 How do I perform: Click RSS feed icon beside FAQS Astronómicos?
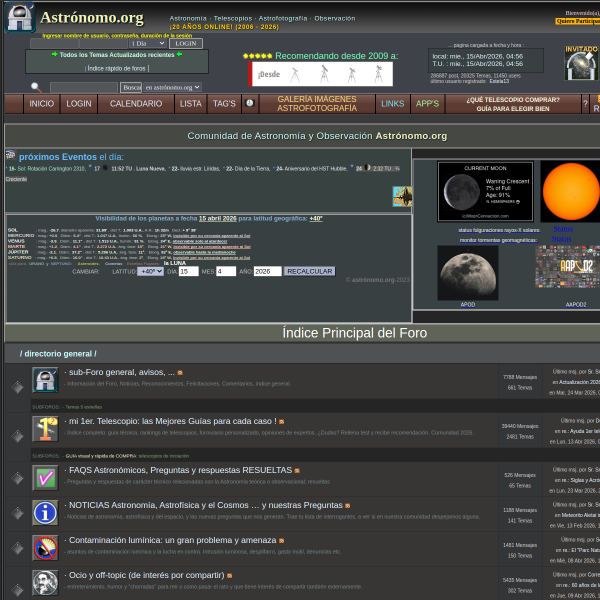tap(297, 471)
